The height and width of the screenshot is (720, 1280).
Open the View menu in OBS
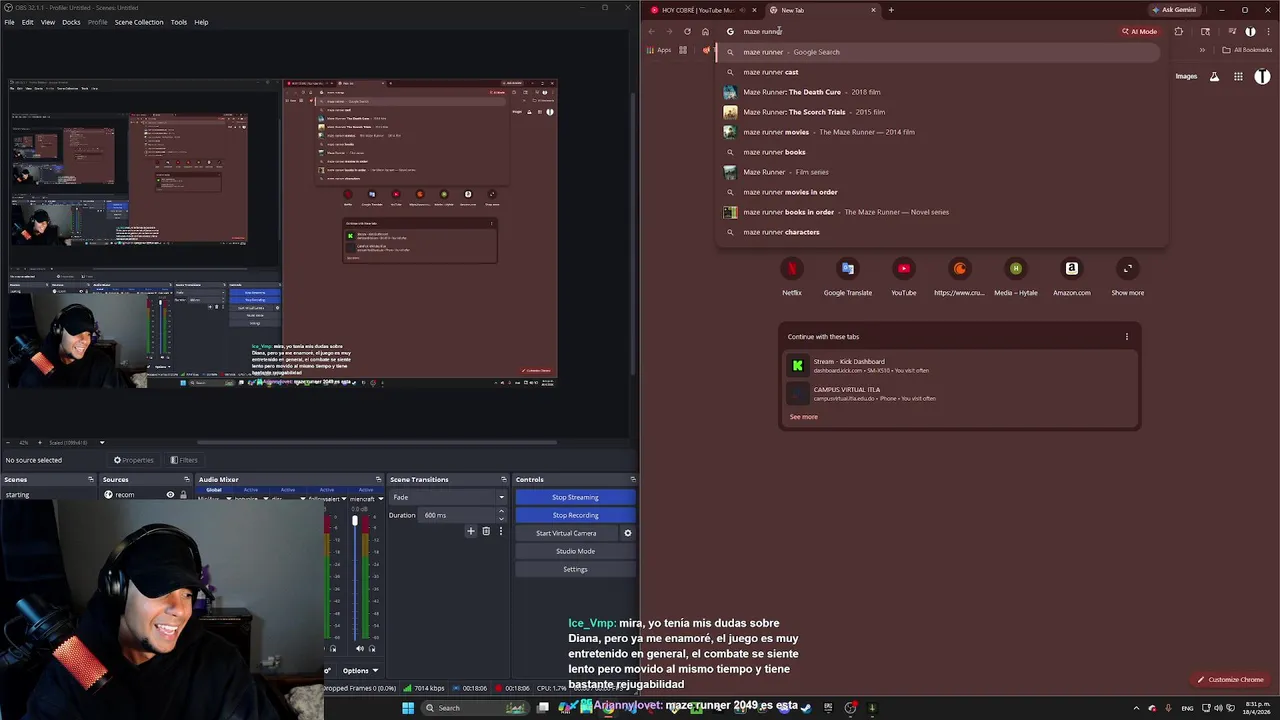pos(48,22)
